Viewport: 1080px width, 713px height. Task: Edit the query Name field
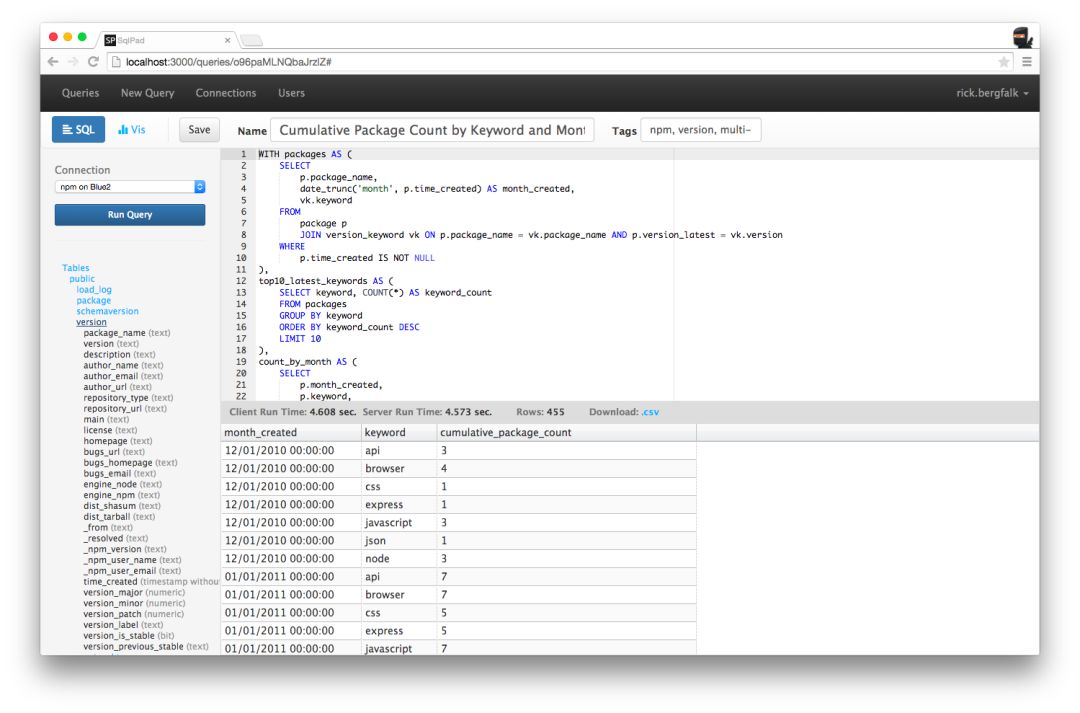tap(432, 130)
